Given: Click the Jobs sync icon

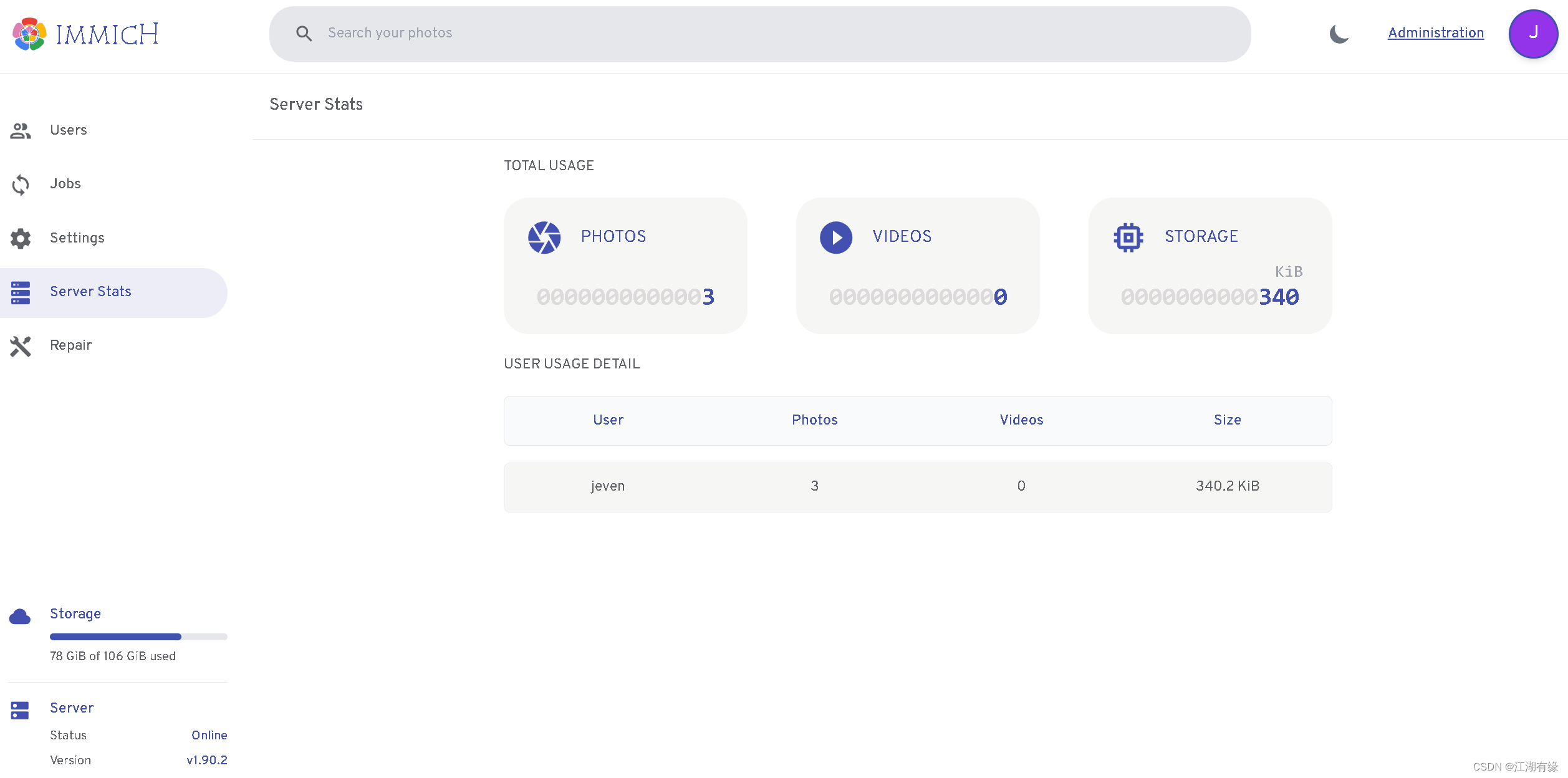Looking at the screenshot, I should [21, 185].
